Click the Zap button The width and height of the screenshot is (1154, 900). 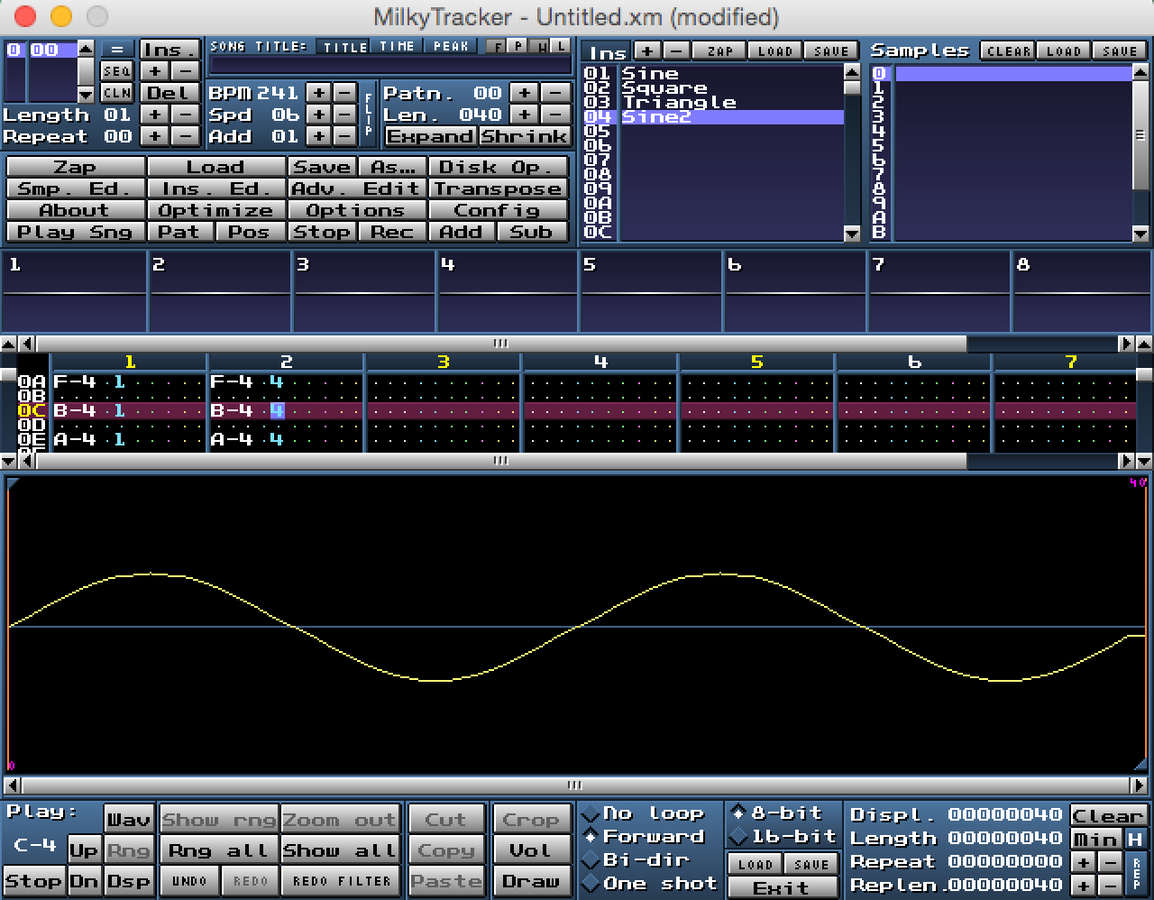pos(75,167)
